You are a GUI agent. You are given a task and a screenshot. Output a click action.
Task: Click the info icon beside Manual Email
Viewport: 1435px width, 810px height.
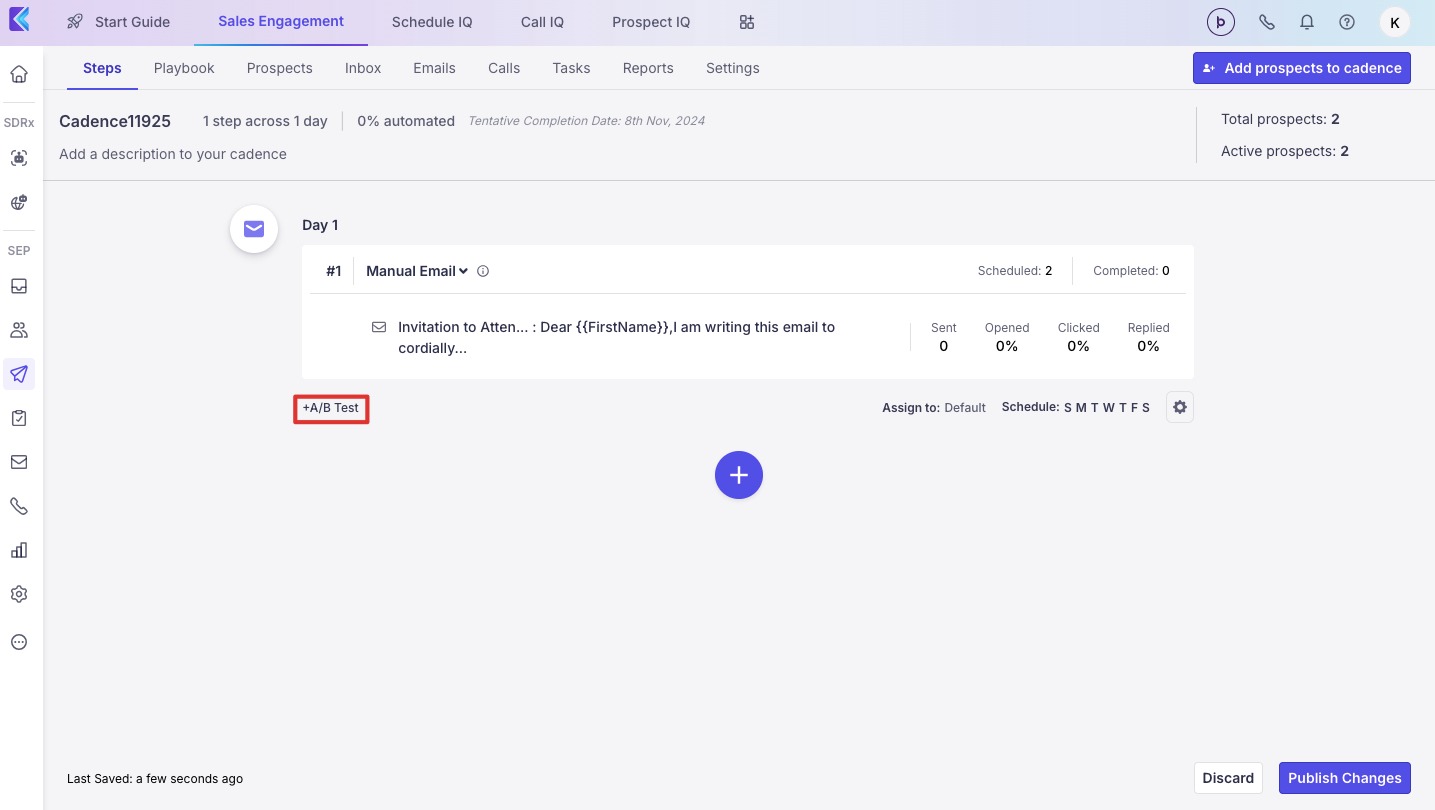click(x=483, y=271)
